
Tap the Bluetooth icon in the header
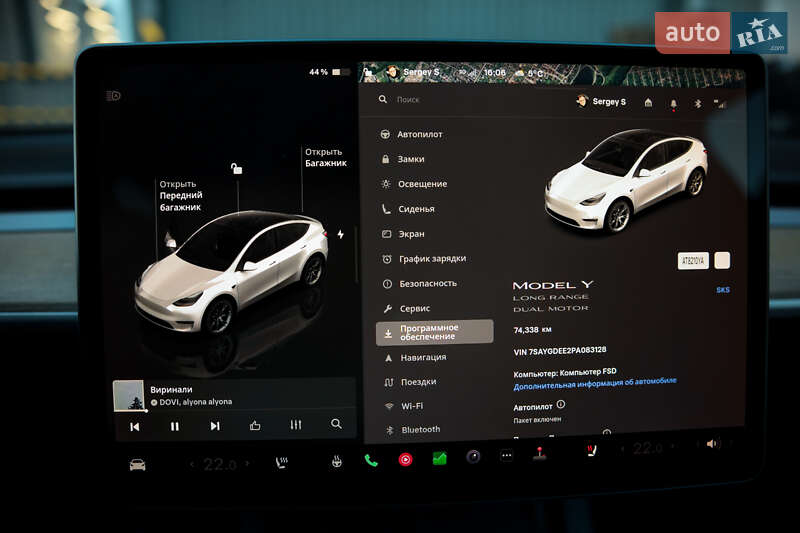tap(698, 104)
